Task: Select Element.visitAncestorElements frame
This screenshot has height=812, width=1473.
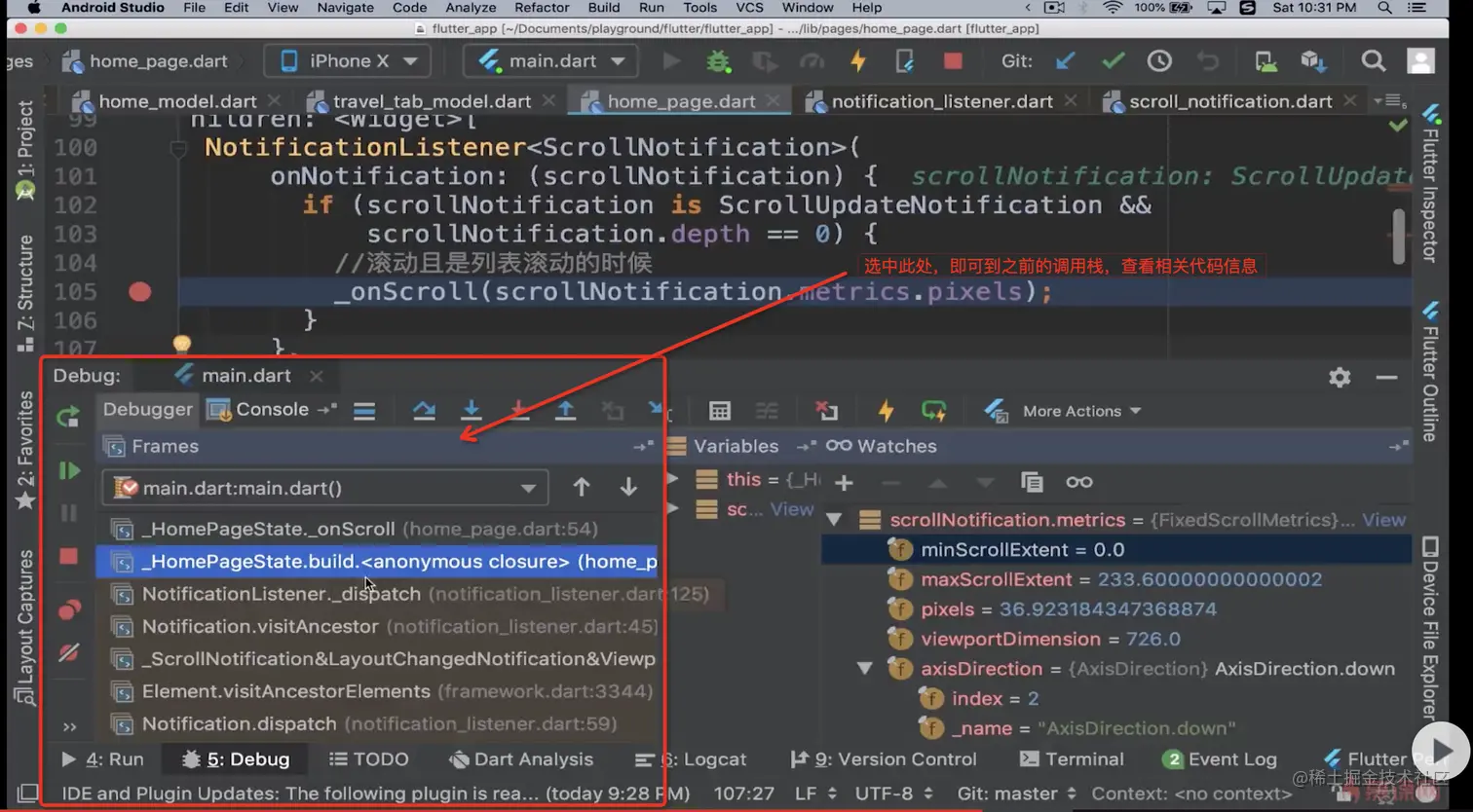Action: click(x=376, y=691)
